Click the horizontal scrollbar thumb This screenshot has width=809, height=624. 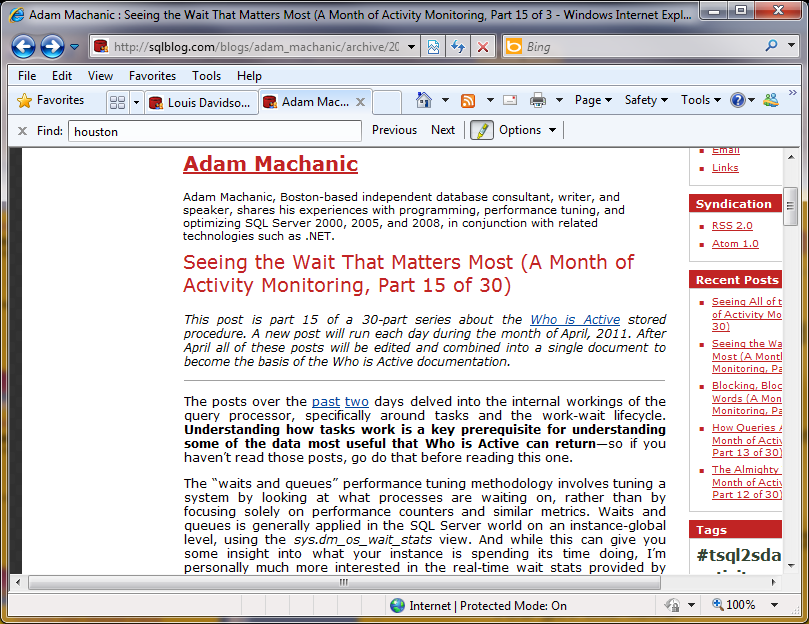click(x=344, y=583)
